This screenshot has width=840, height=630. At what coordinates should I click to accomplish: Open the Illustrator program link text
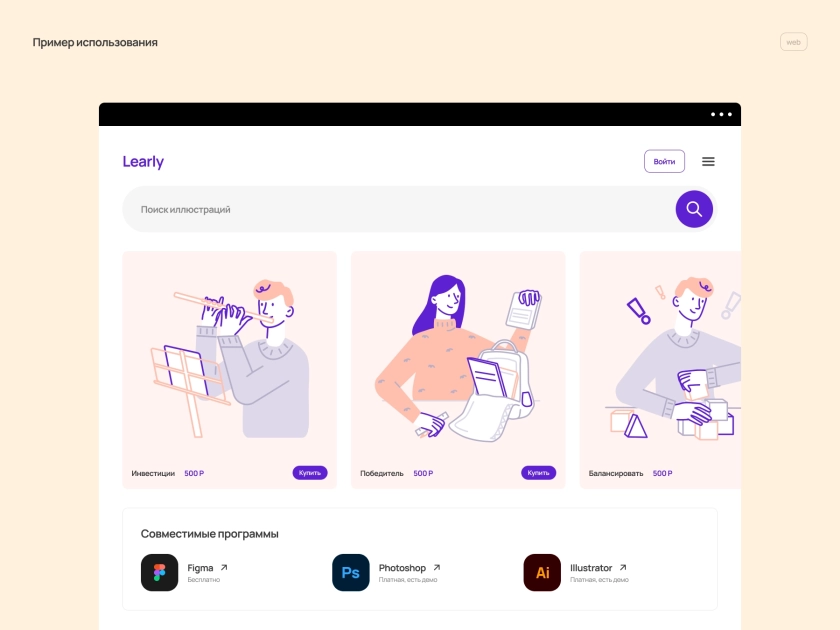(591, 568)
